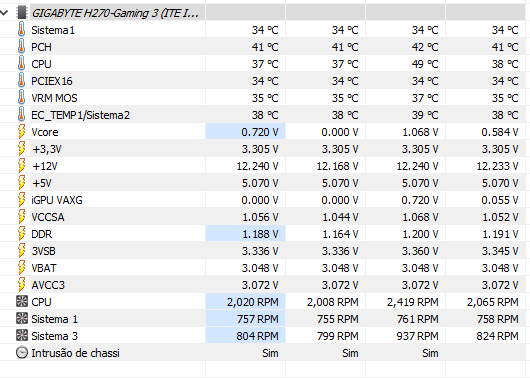Click lightning bolt icon beside +12V
Image resolution: width=530 pixels, height=378 pixels.
pos(21,166)
